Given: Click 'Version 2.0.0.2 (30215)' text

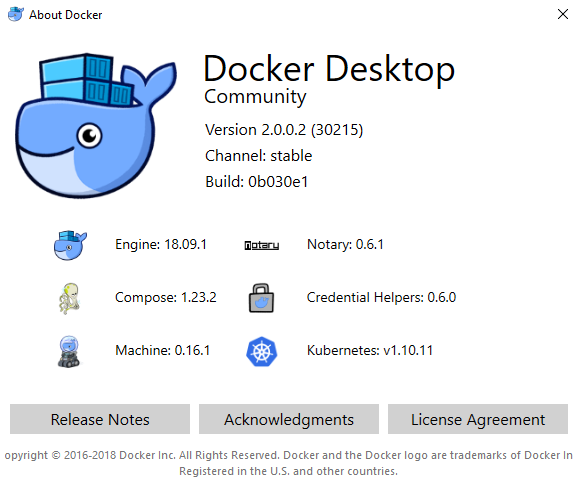Looking at the screenshot, I should [284, 130].
